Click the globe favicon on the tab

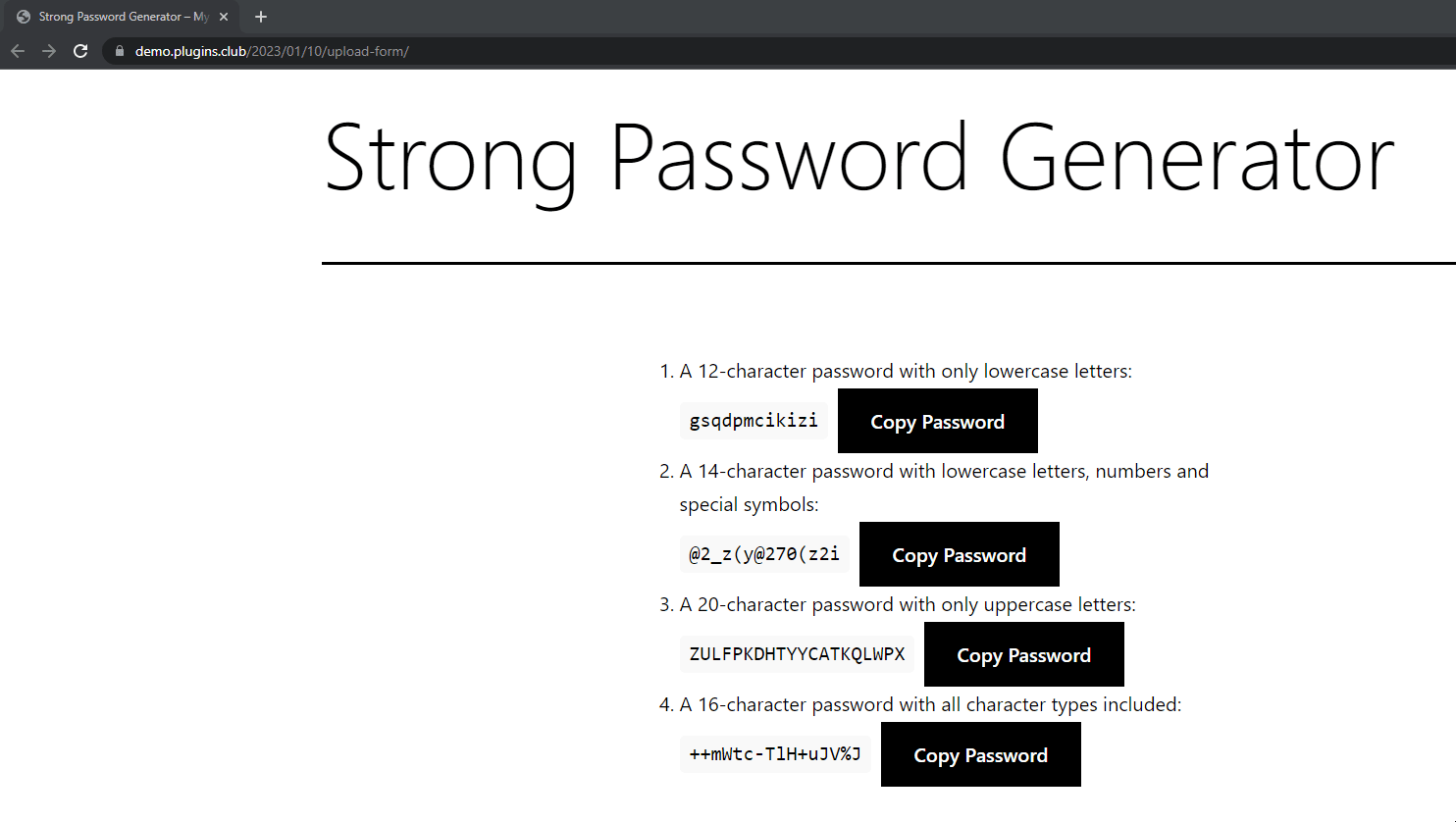click(24, 17)
